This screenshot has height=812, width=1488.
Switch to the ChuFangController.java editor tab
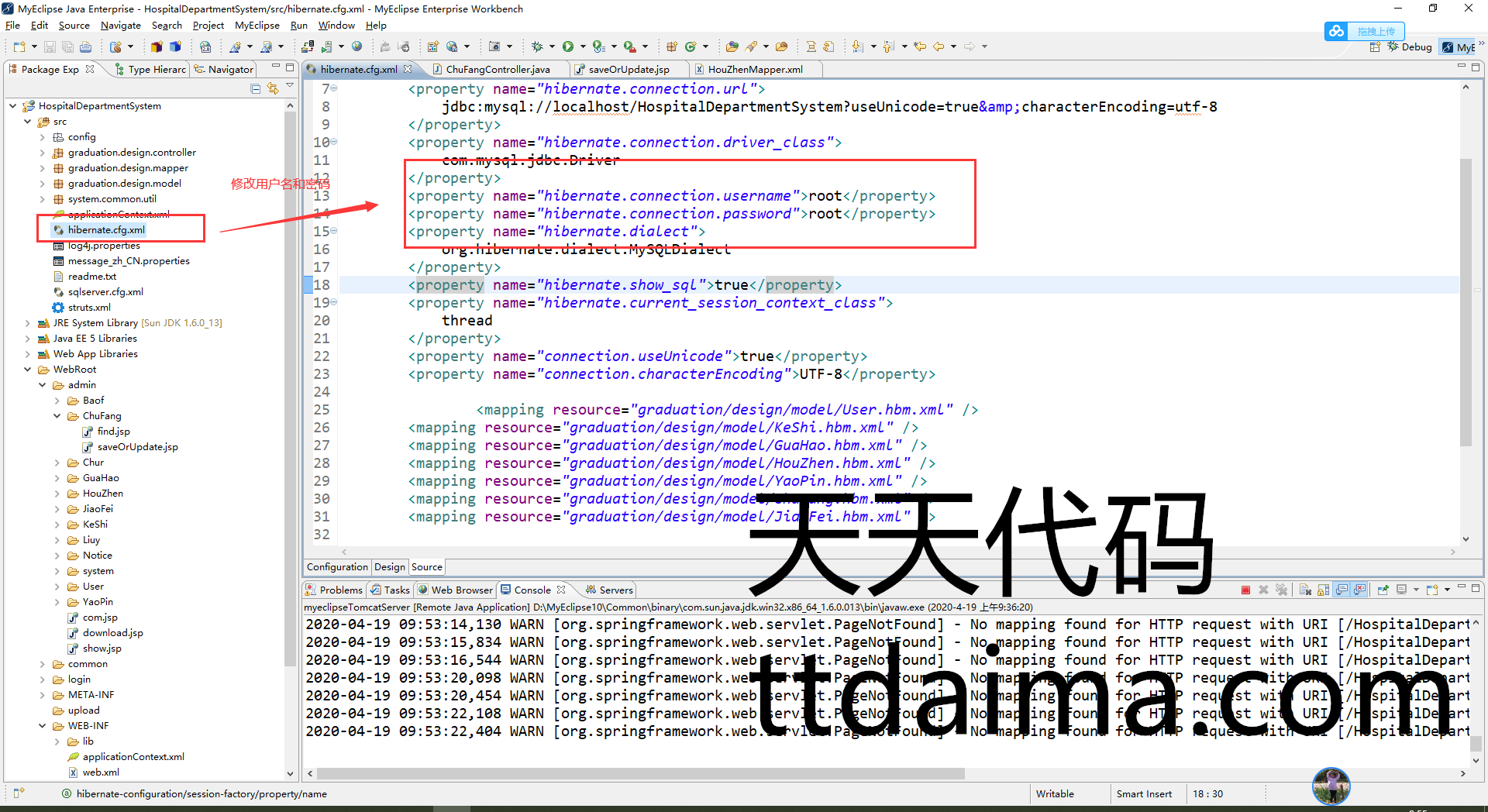498,70
